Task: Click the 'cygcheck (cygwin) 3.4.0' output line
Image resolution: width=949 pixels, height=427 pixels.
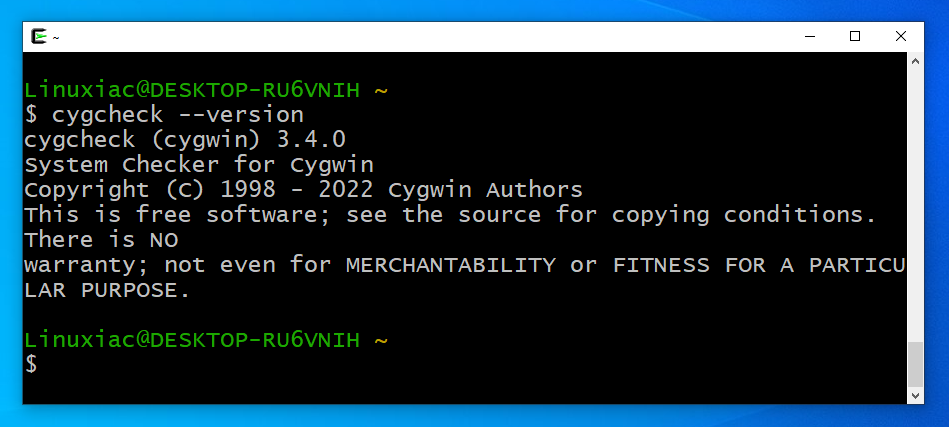Action: [x=185, y=140]
